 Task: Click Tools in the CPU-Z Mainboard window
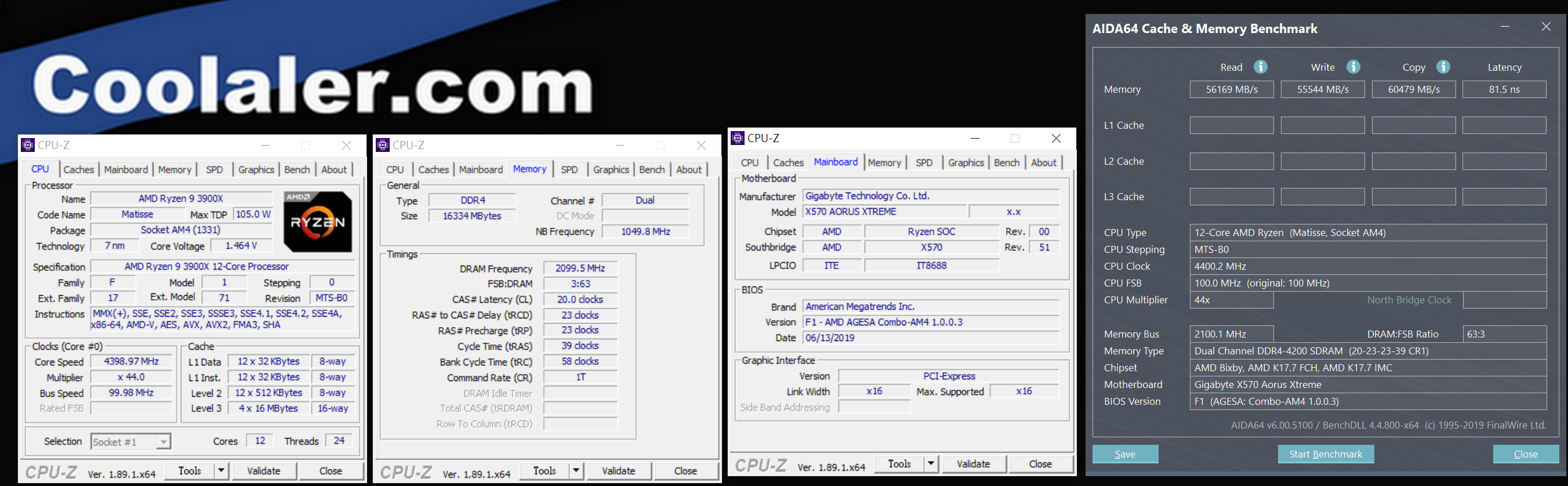pyautogui.click(x=899, y=464)
